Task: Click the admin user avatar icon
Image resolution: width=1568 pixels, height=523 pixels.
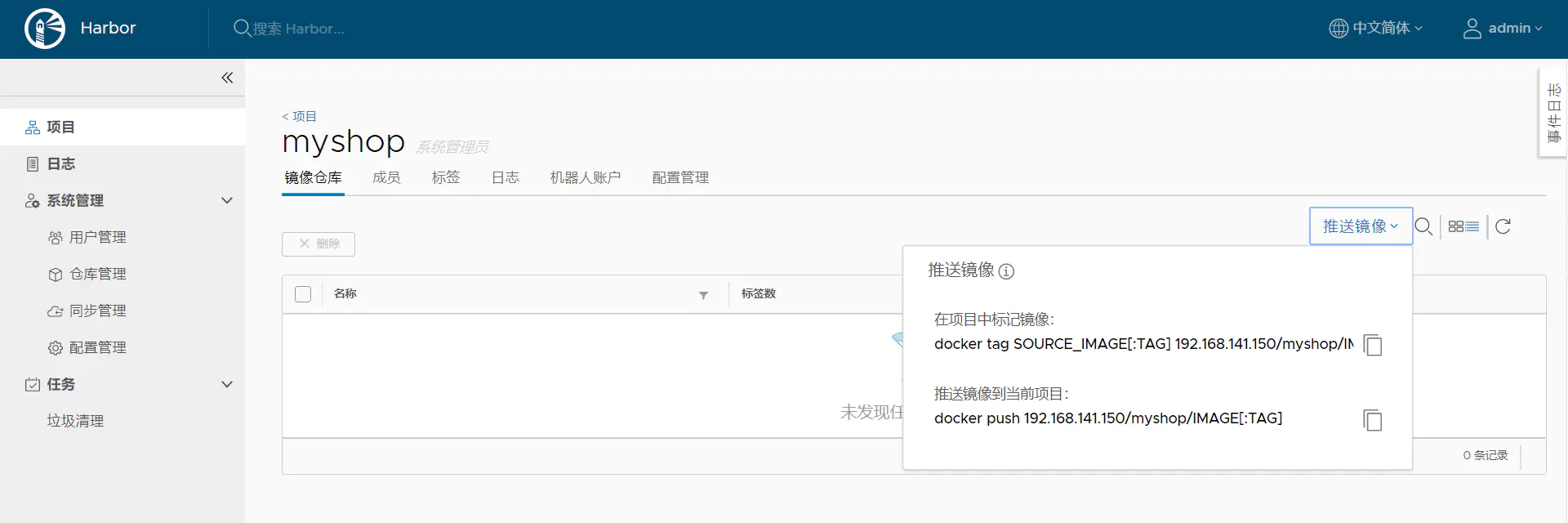Action: 1472,29
